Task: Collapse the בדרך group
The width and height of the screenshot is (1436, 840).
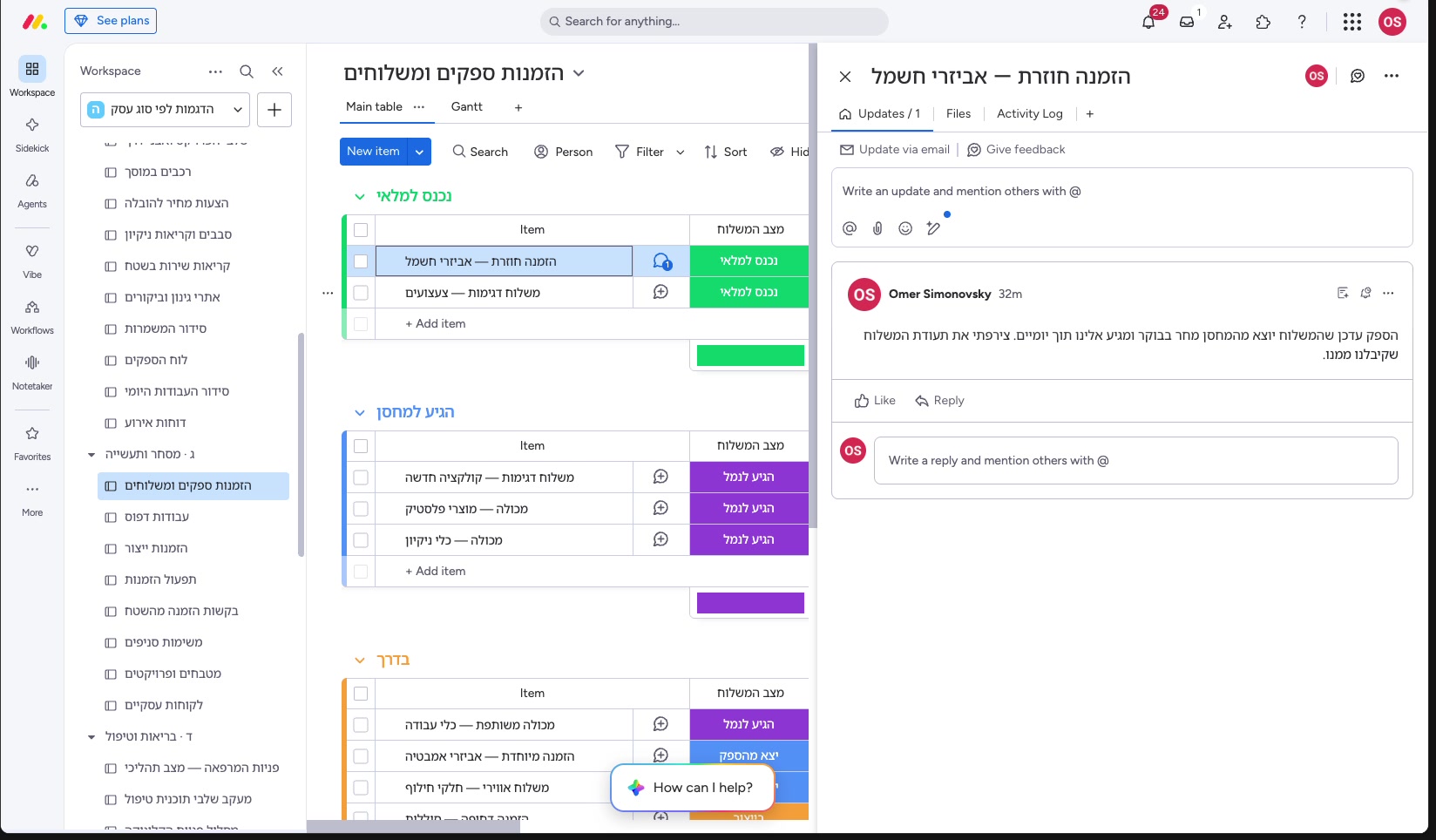Action: (359, 660)
